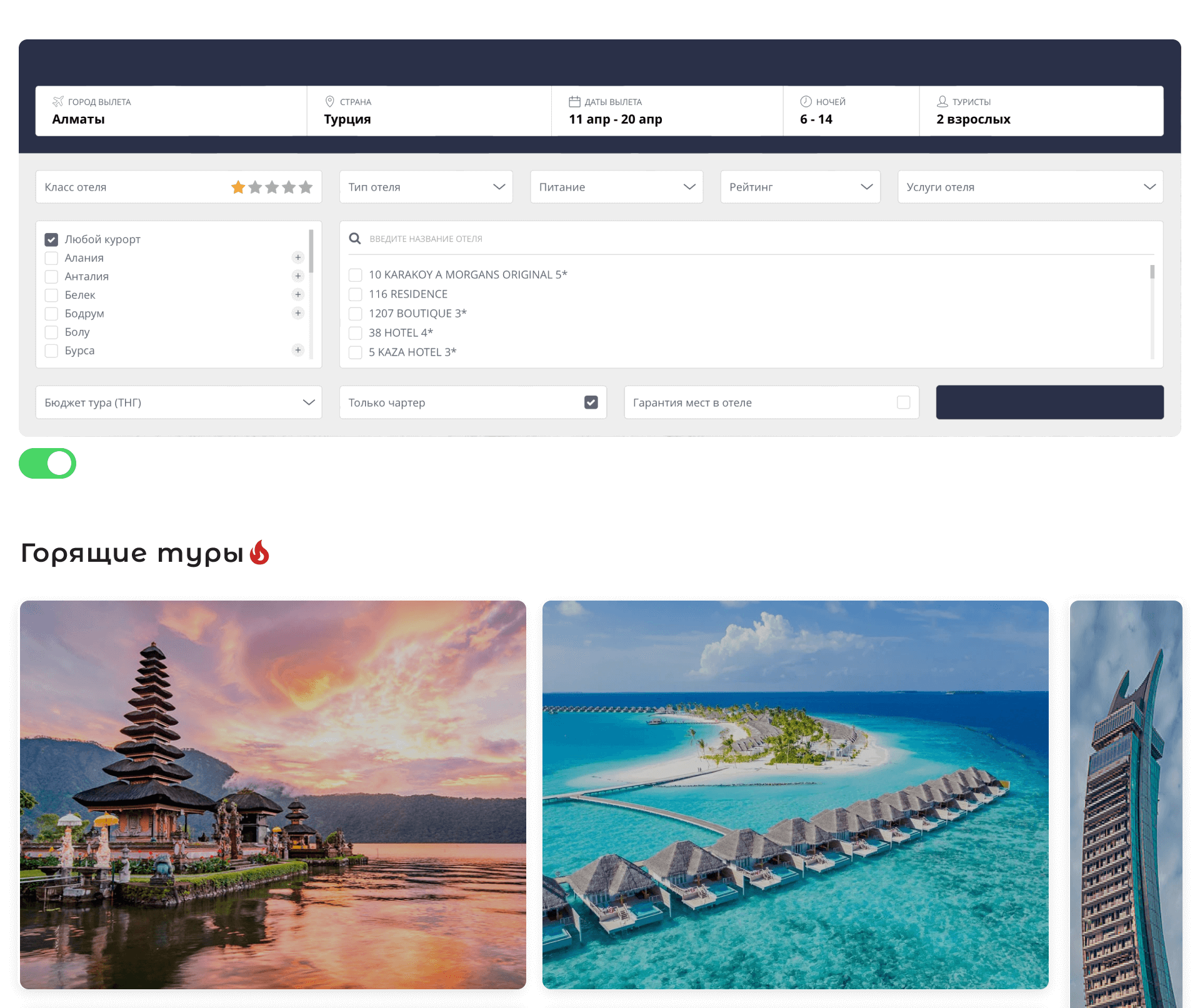Select the second star in Класс отеля
The width and height of the screenshot is (1200, 1008).
(255, 187)
